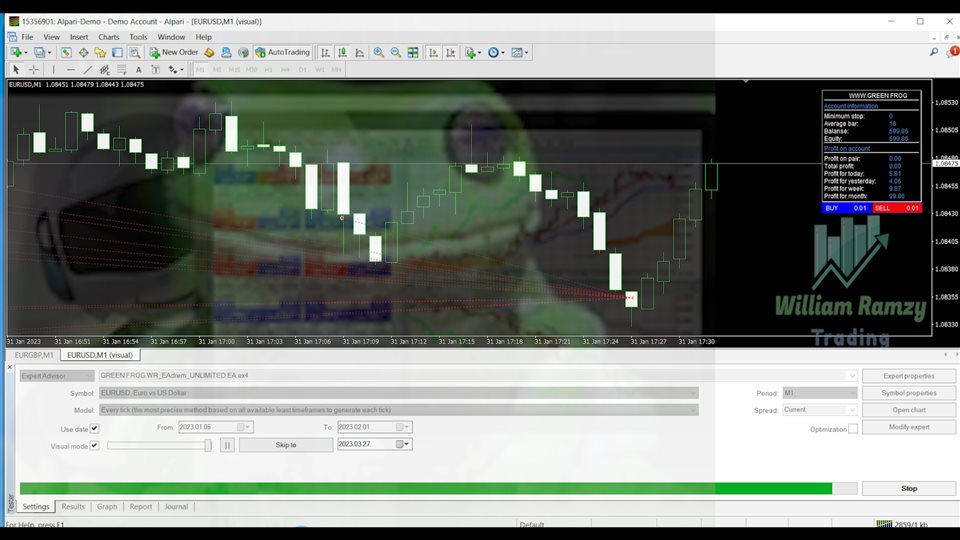Enable auto scroll chart icon

pyautogui.click(x=433, y=53)
